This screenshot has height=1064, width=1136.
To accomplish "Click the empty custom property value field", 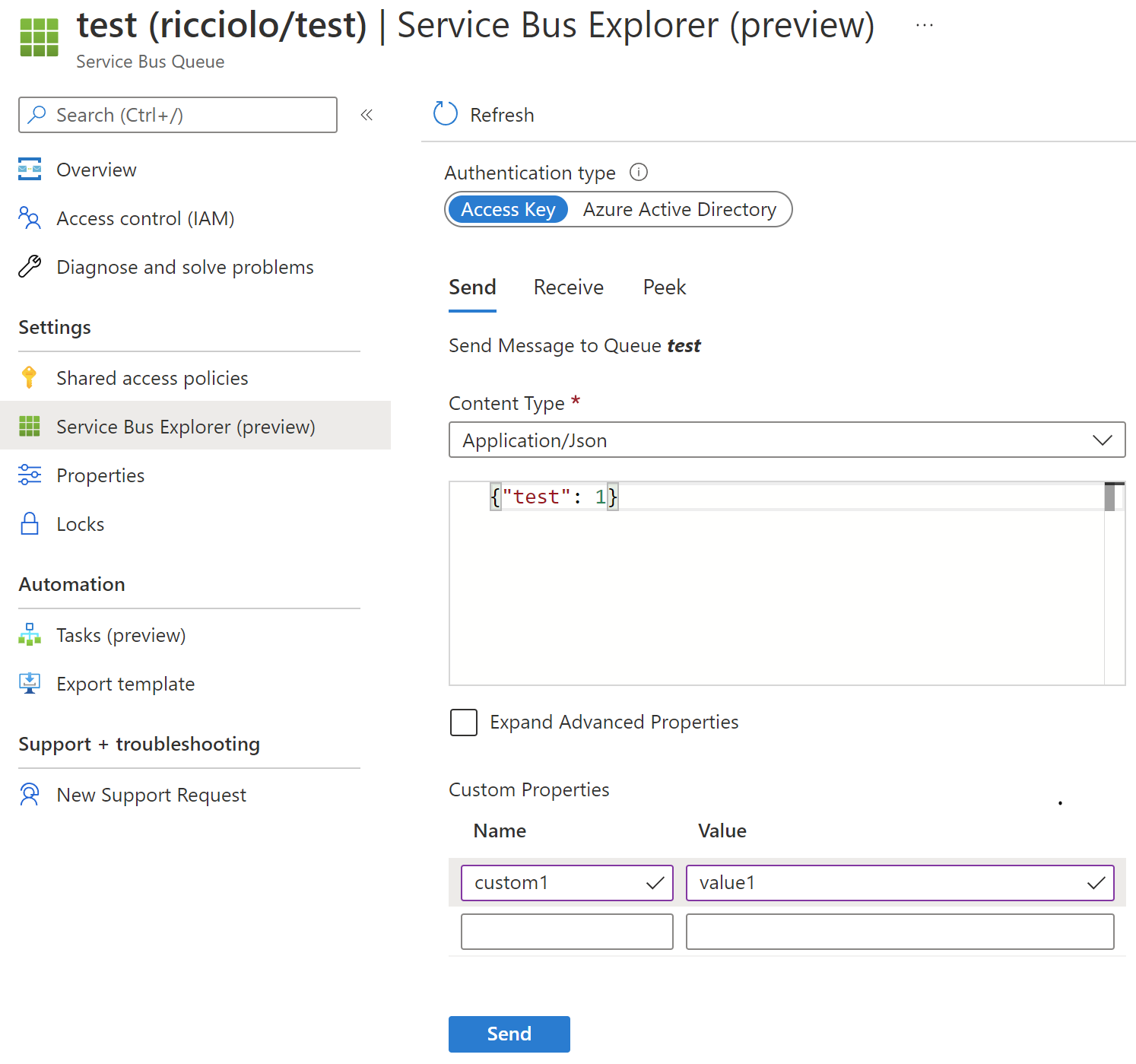I will [x=900, y=932].
